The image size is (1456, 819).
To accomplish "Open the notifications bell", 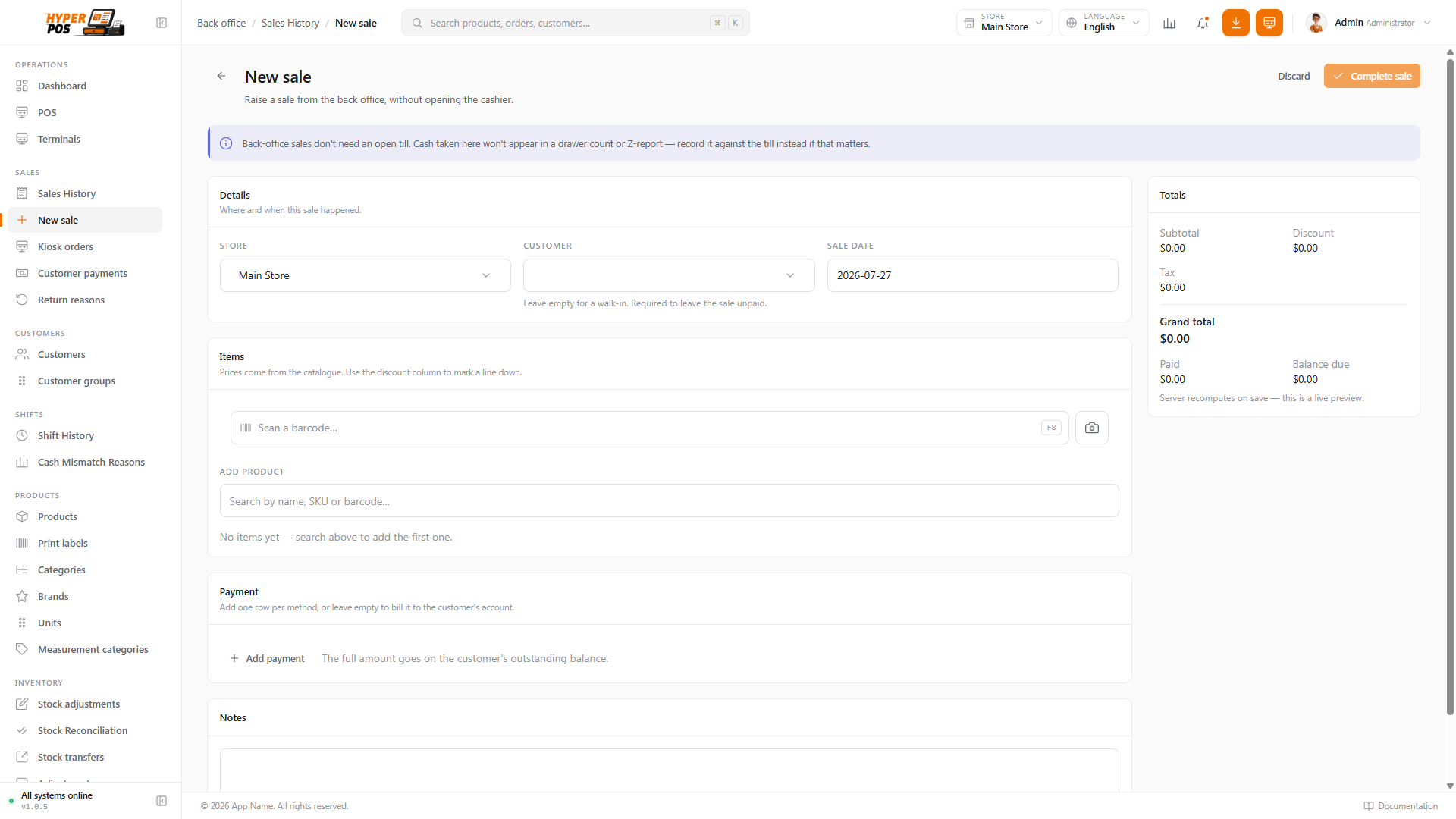I will point(1203,23).
